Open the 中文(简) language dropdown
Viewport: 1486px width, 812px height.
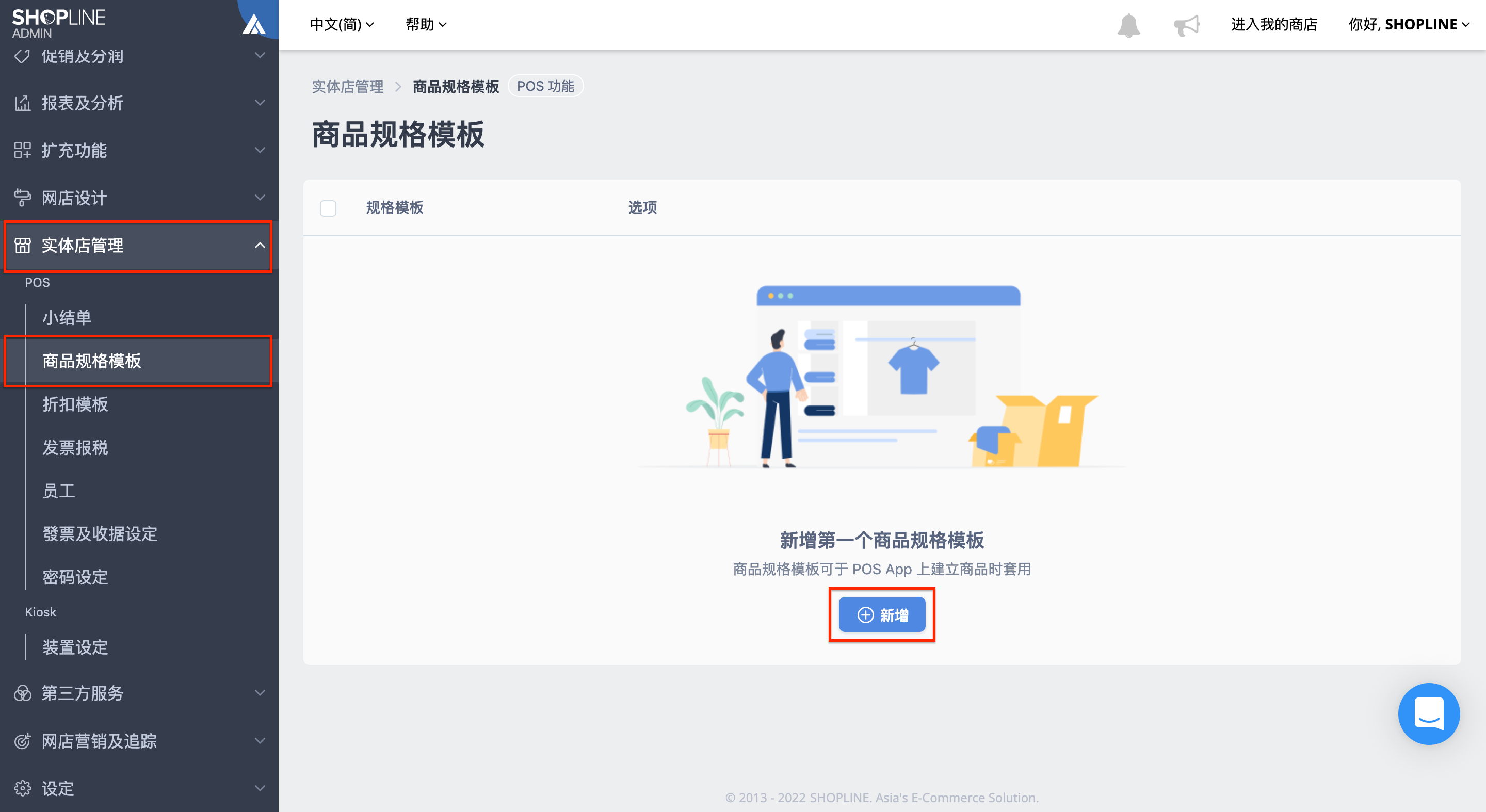342,24
